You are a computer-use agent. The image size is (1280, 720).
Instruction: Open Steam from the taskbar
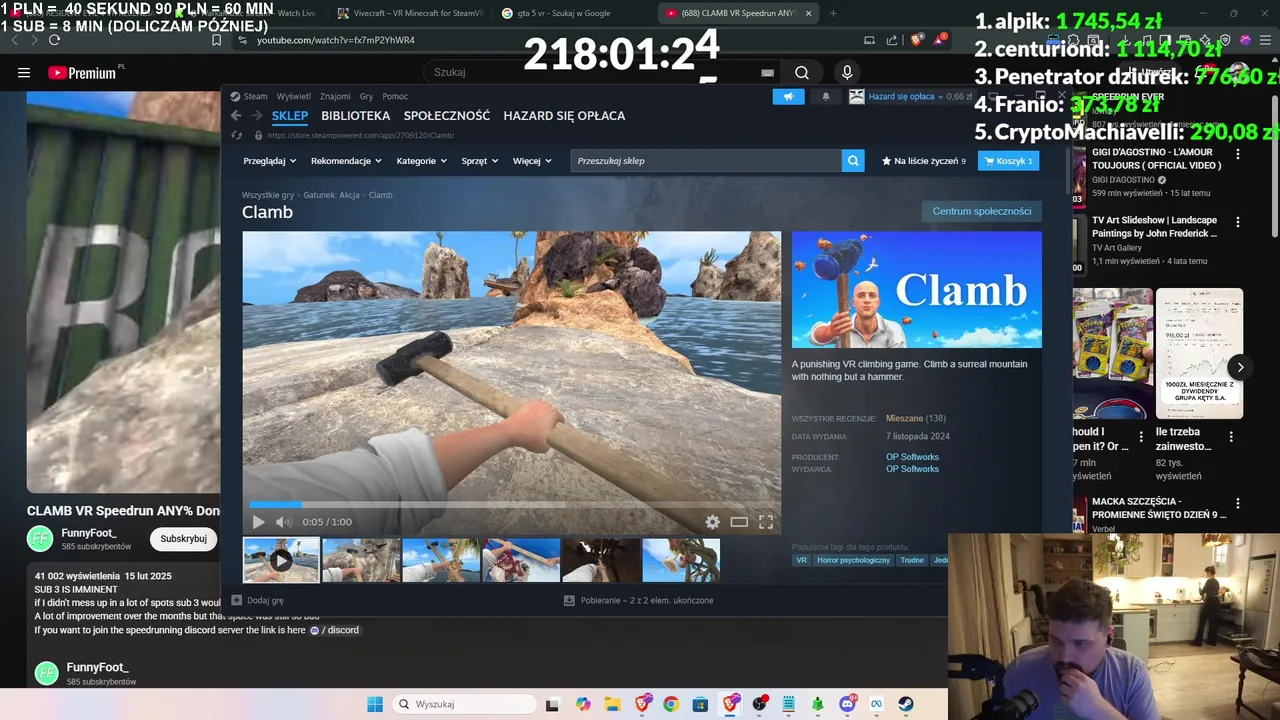pyautogui.click(x=906, y=704)
